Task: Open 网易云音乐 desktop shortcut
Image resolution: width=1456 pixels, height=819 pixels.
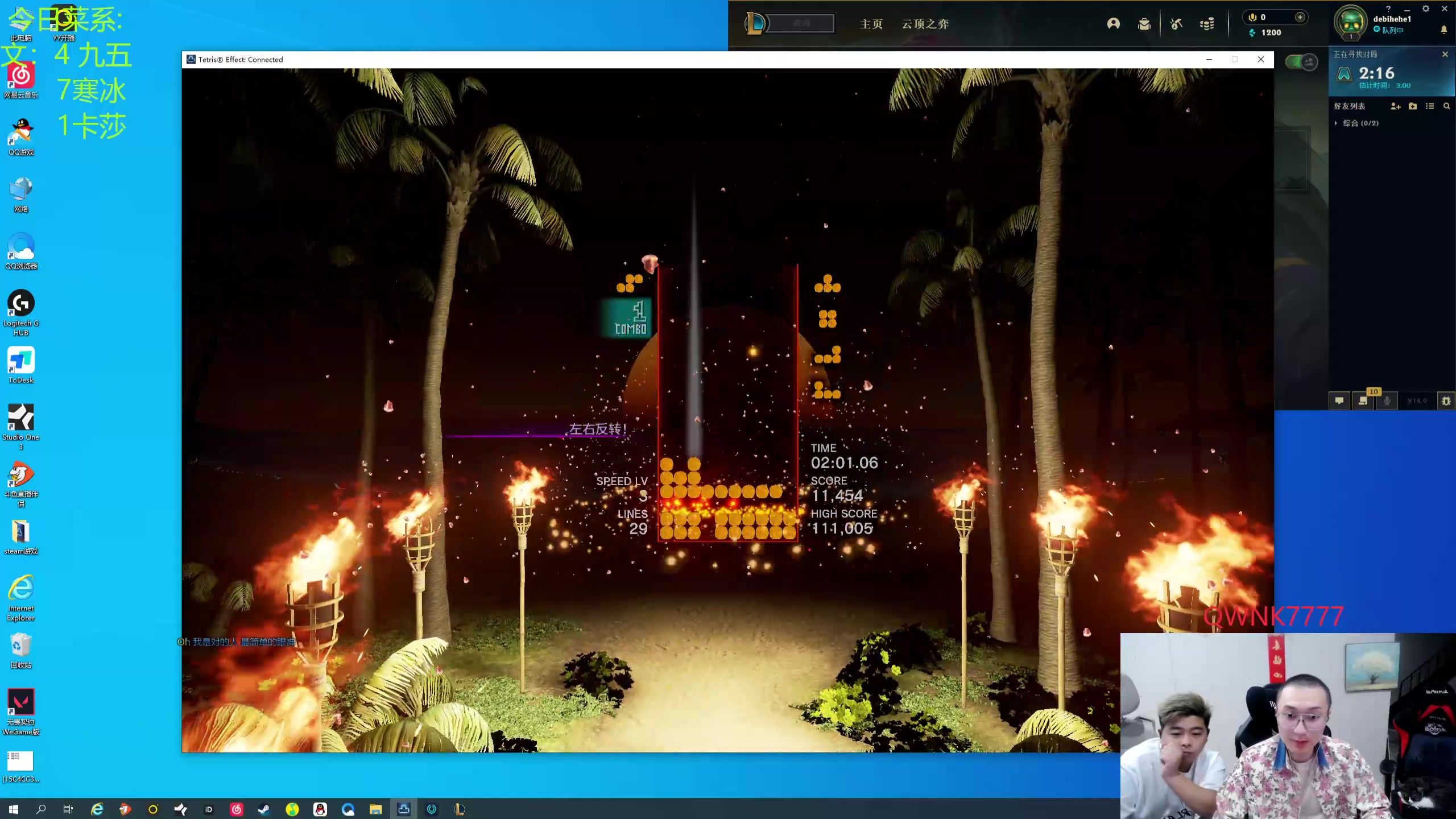Action: [21, 80]
